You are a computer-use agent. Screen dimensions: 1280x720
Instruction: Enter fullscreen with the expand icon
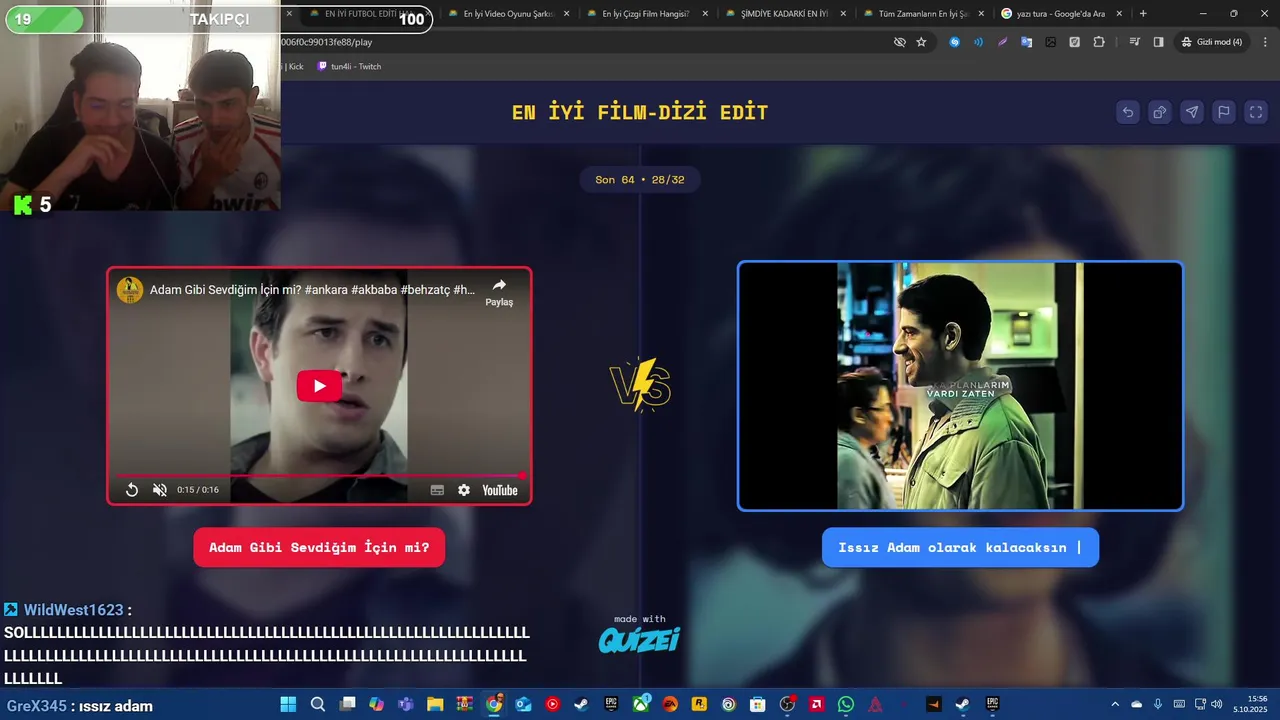1256,112
